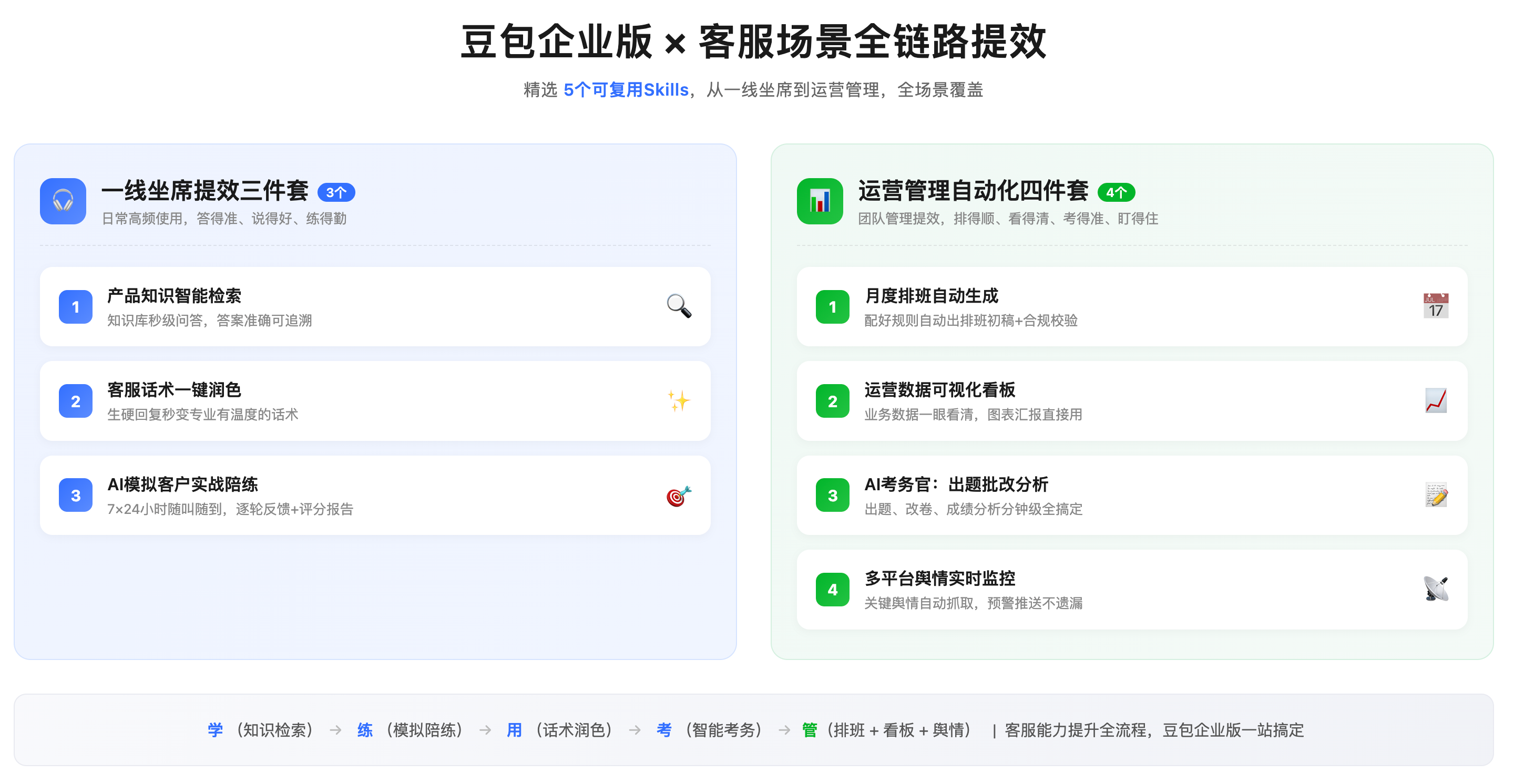Click green number 3 badge for AI考务官
1514x784 pixels.
point(832,495)
